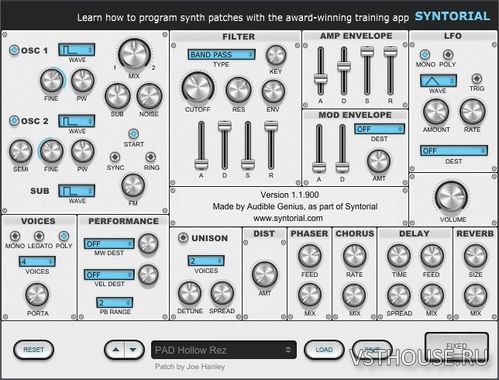Image resolution: width=499 pixels, height=380 pixels.
Task: Click the master VOLUME knob
Action: [452, 197]
